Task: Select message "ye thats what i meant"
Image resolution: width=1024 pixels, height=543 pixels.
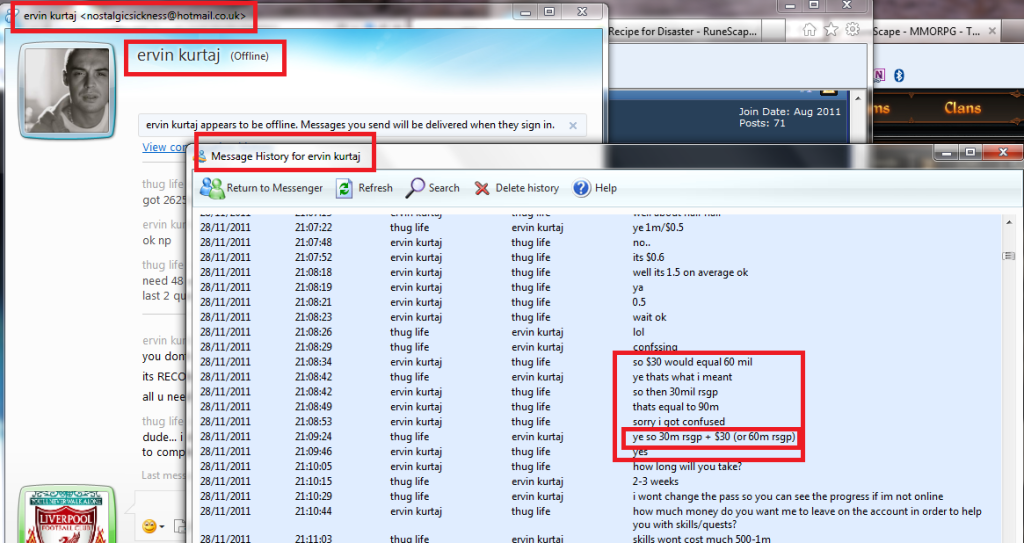Action: click(x=682, y=377)
